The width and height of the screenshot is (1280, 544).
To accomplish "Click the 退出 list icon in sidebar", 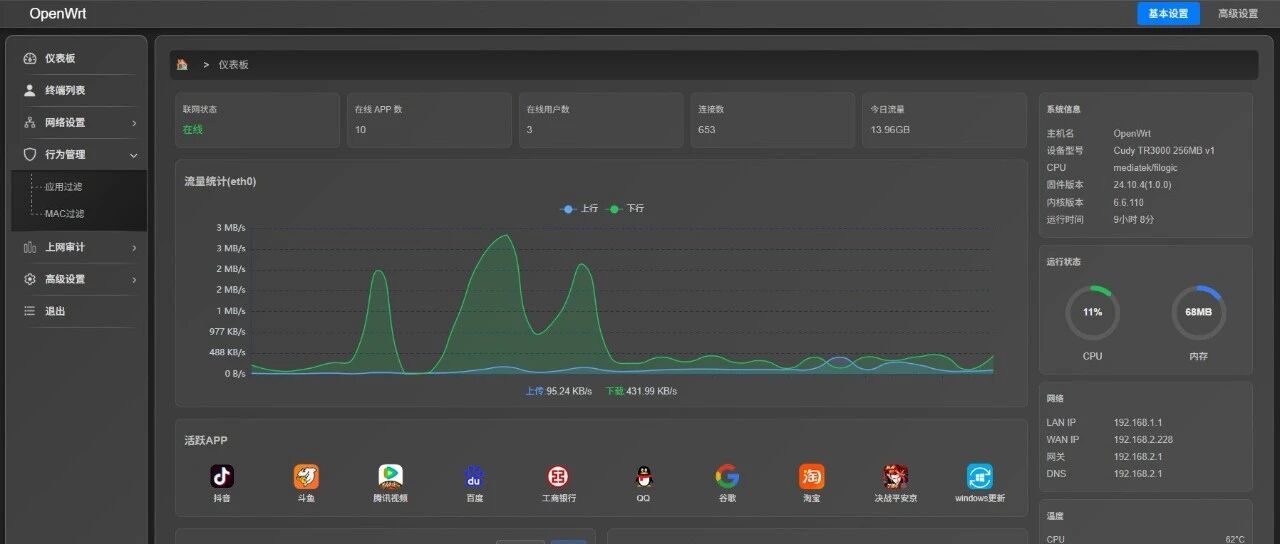I will click(30, 311).
